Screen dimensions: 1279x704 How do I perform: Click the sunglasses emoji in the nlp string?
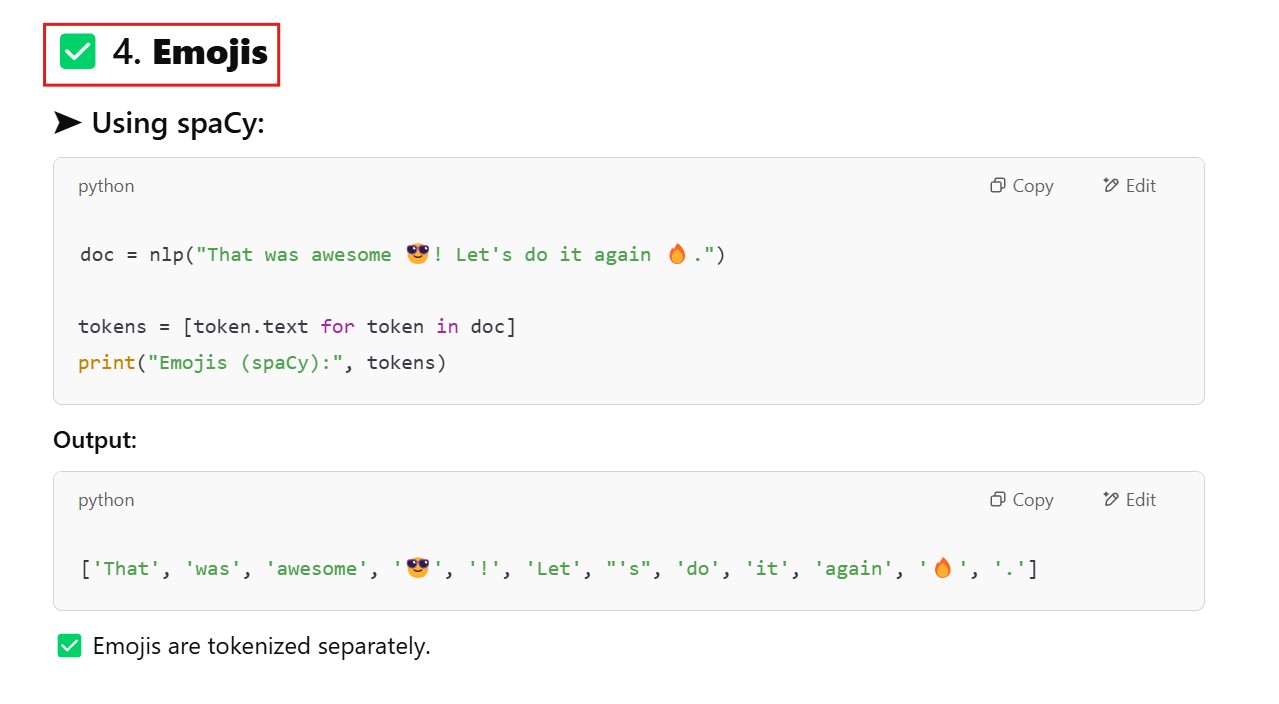click(417, 254)
